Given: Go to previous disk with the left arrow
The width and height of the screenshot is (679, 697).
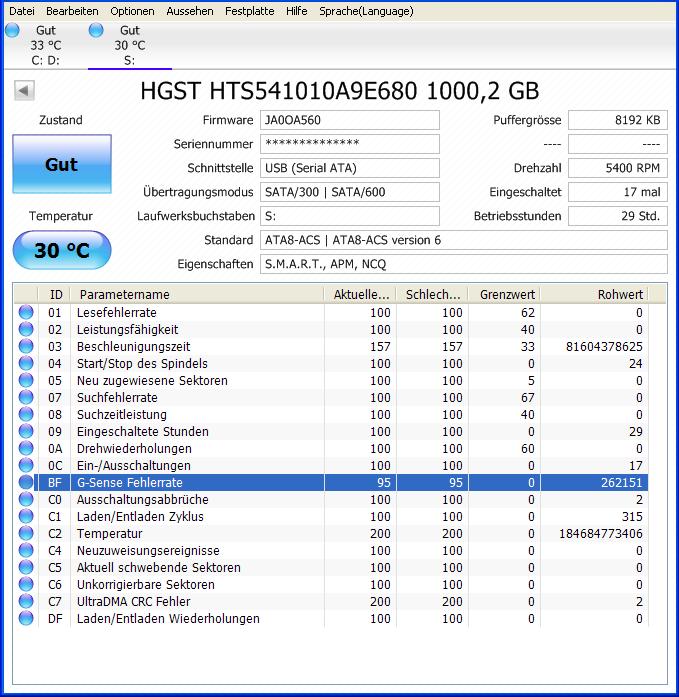Looking at the screenshot, I should 24,91.
